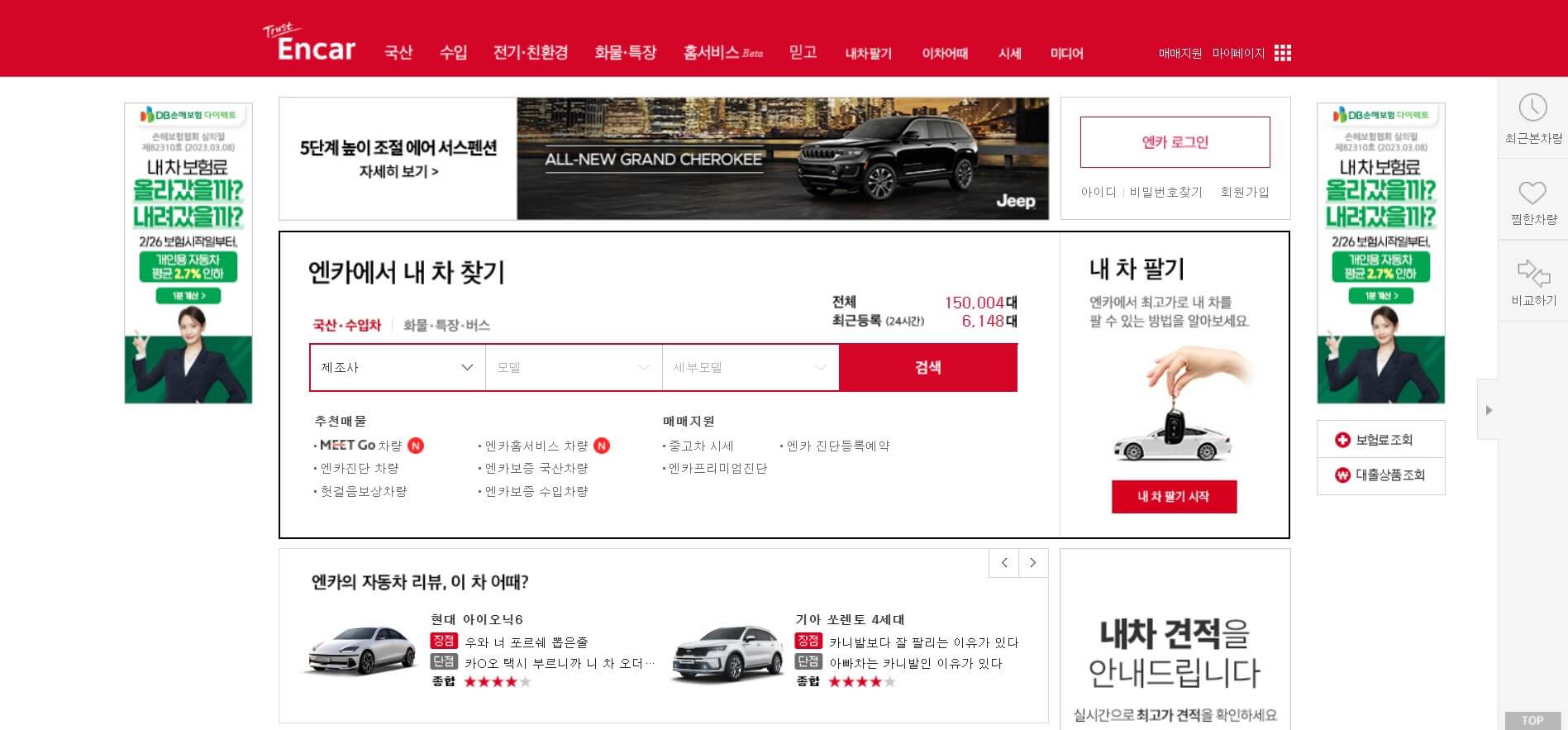Click the right DB손해보험 ad banner

coord(1380,253)
